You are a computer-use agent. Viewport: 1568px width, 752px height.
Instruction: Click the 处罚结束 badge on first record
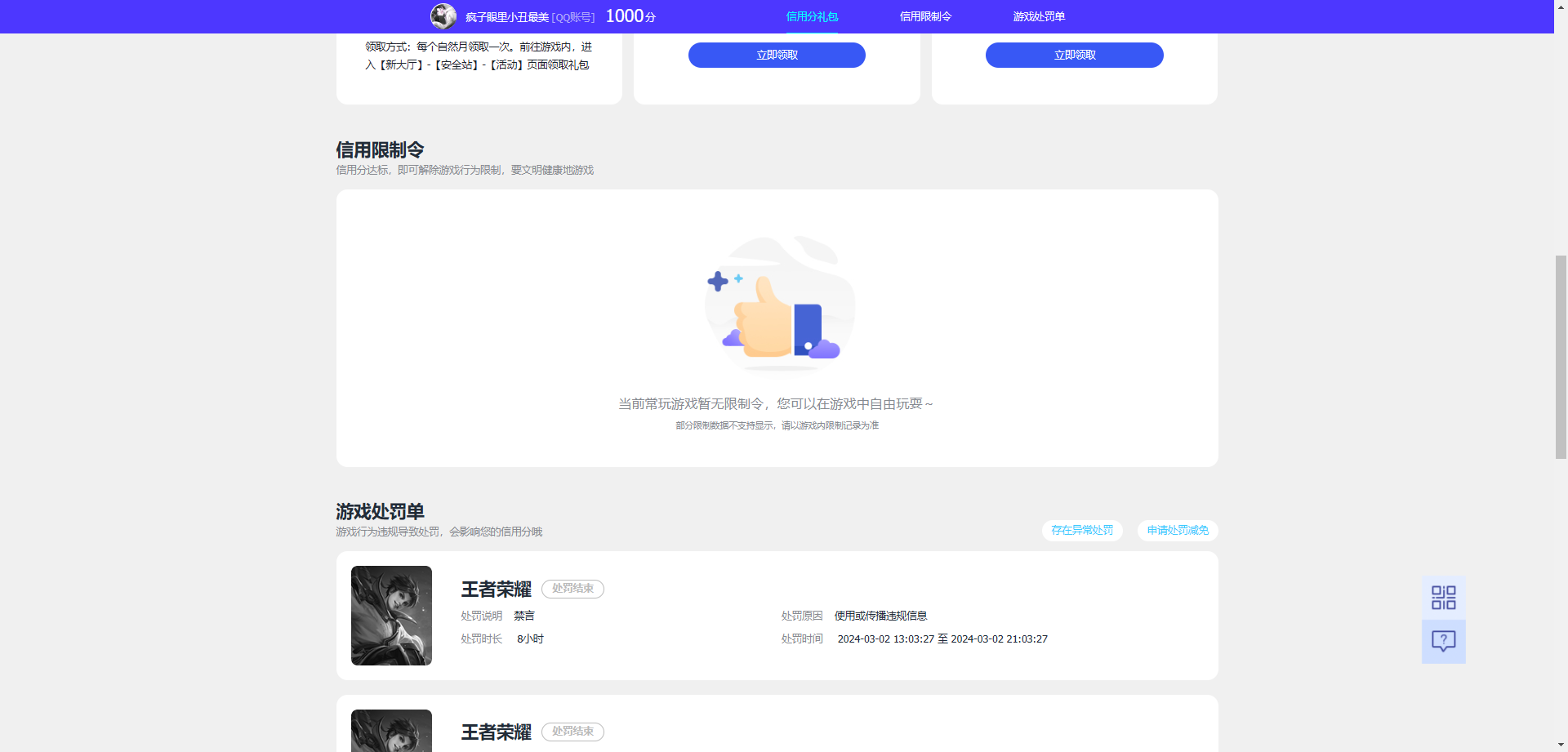pos(572,589)
